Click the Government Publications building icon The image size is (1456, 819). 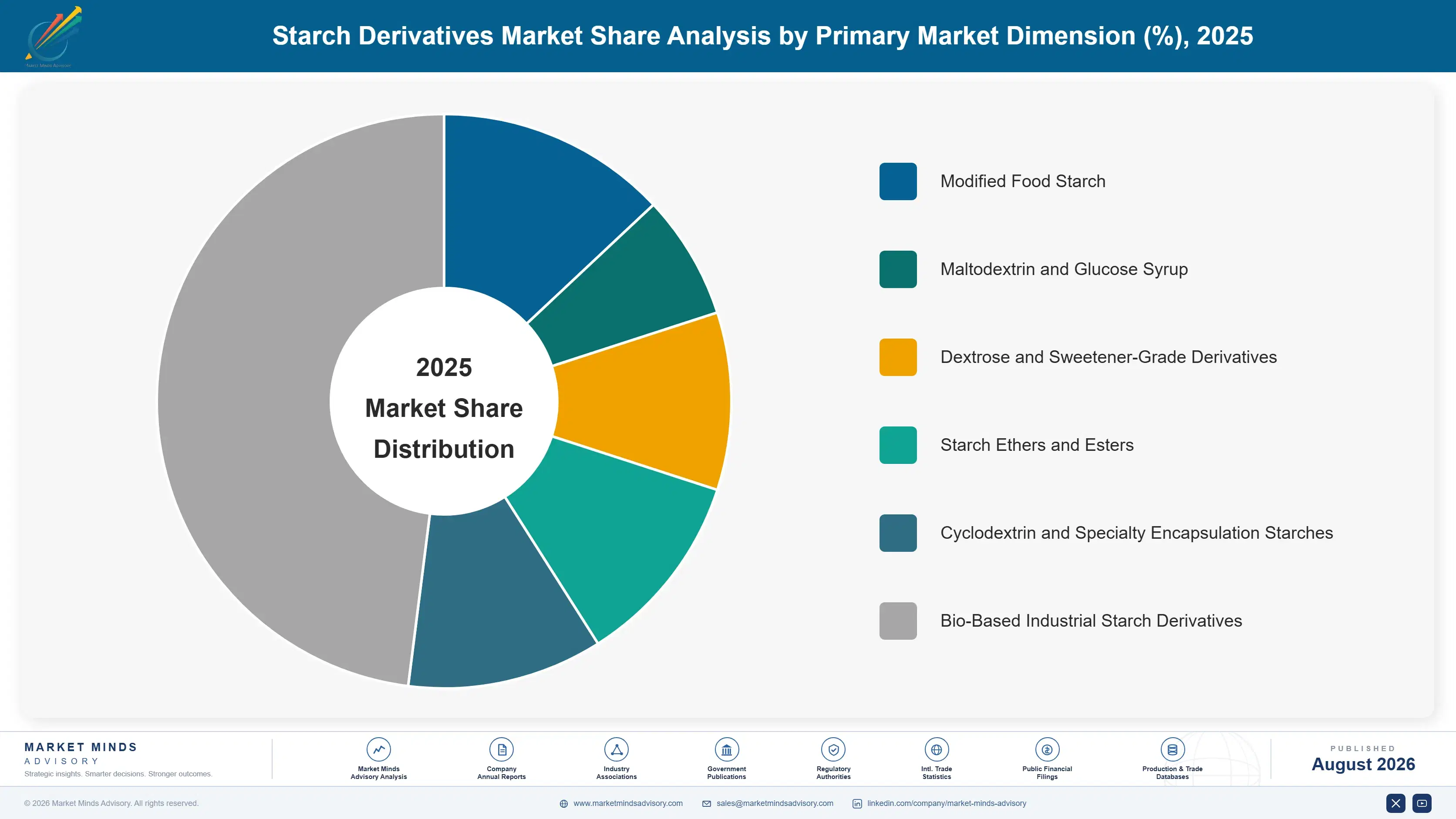point(726,749)
